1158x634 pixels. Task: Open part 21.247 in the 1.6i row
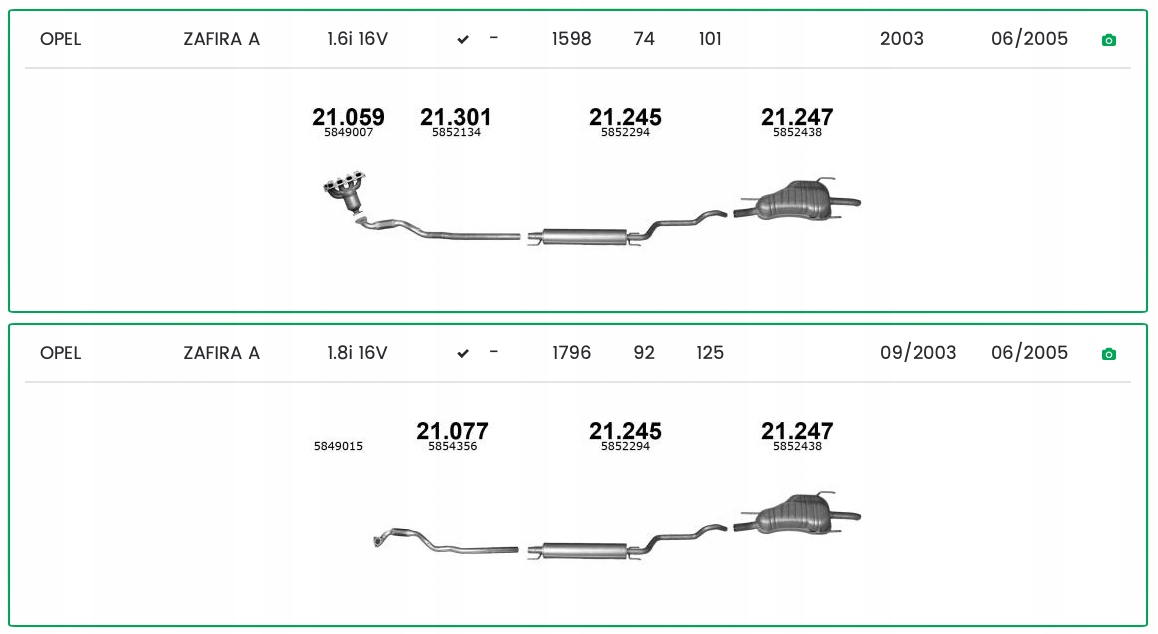pos(797,118)
